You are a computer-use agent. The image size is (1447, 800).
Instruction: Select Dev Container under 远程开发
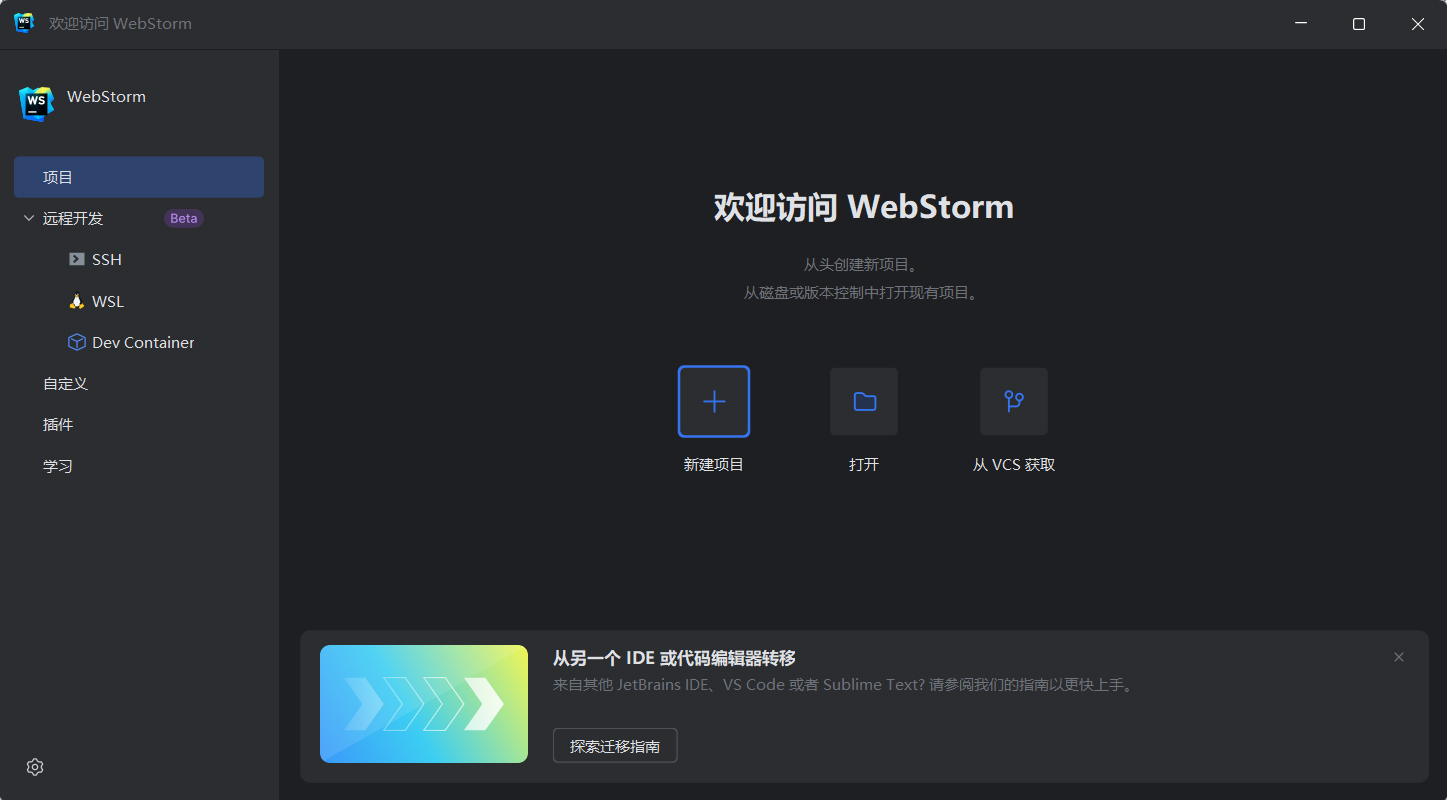tap(143, 341)
